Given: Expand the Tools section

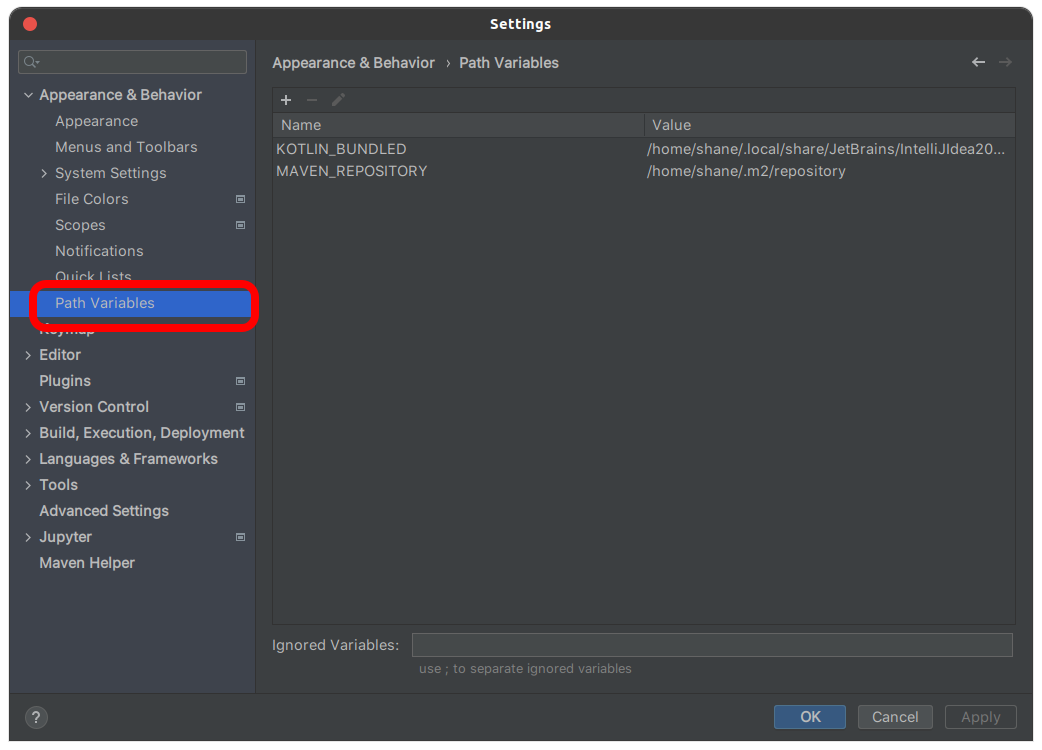Looking at the screenshot, I should coord(27,485).
